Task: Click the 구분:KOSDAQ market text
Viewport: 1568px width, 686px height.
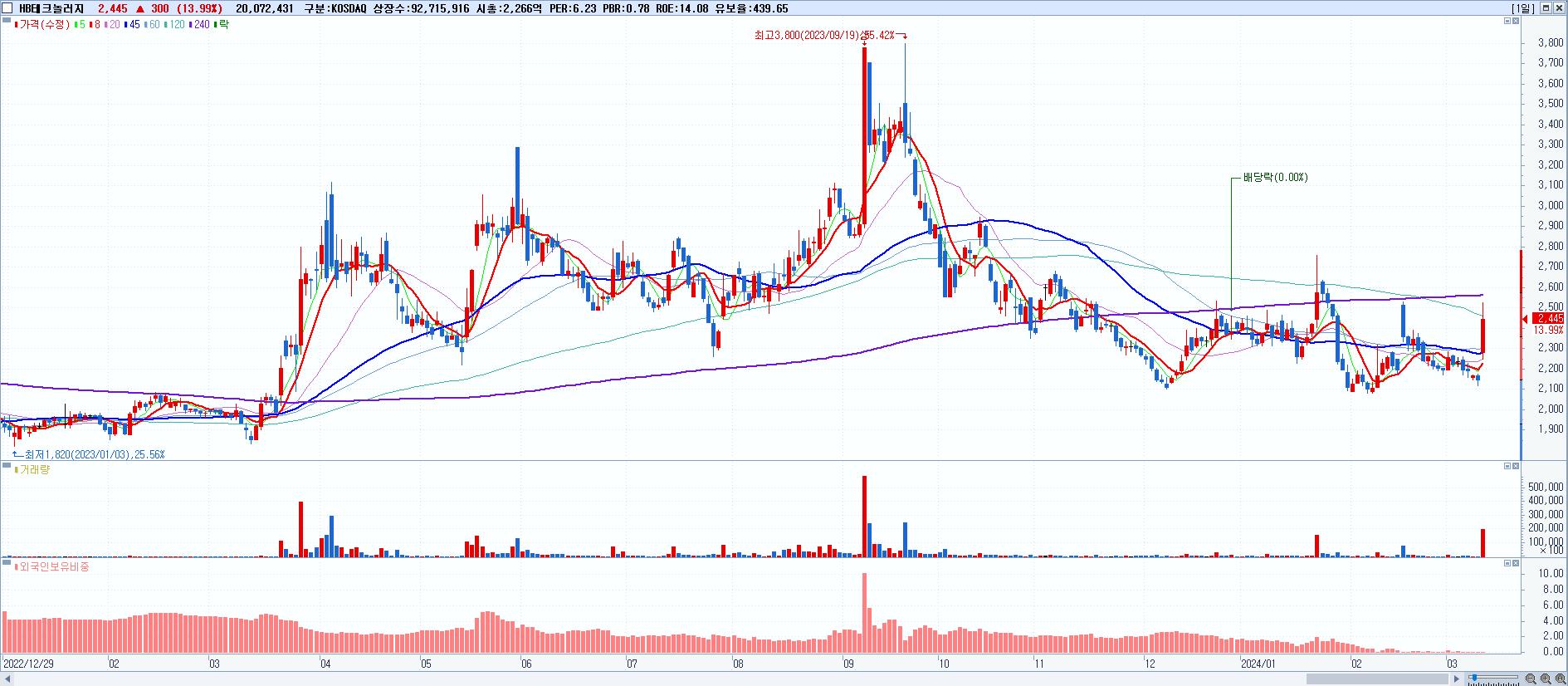Action: click(x=335, y=8)
